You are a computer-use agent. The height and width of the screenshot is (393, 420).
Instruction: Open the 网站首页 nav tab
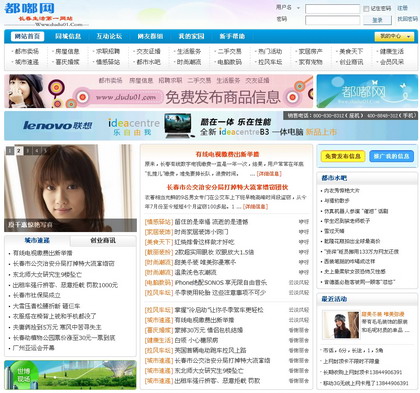click(x=27, y=36)
